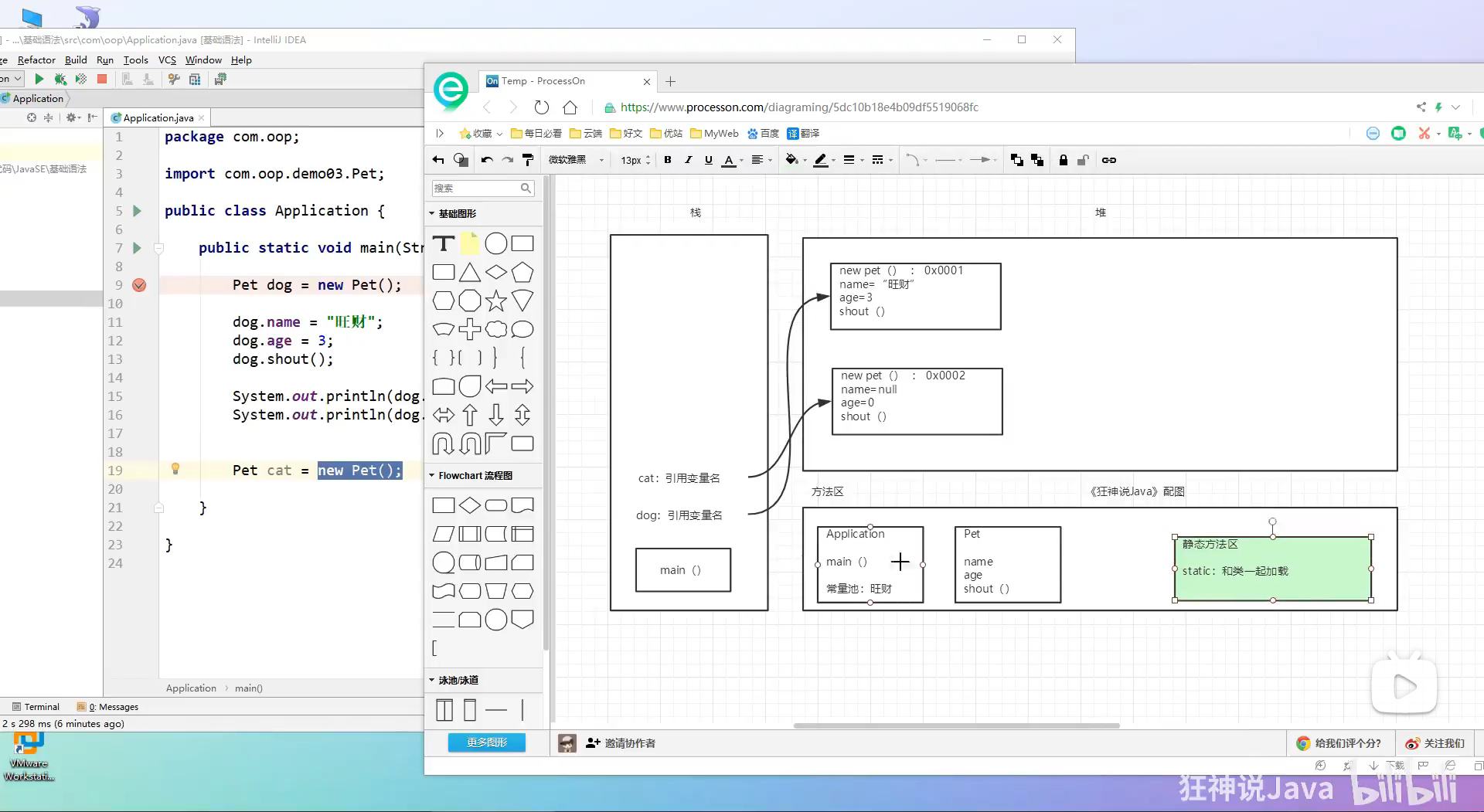This screenshot has height=812, width=1484.
Task: Run the Application in IntelliJ toolbar
Action: coord(39,79)
